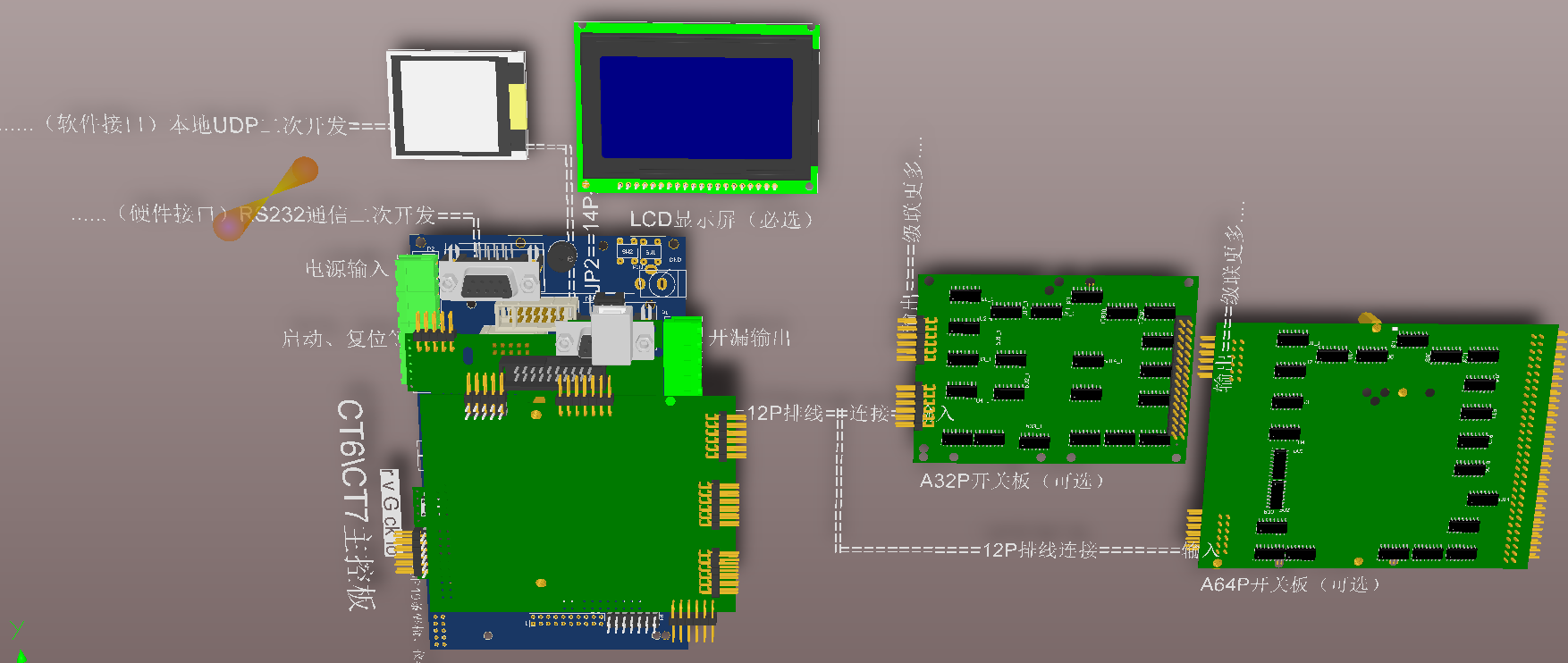Click the '本地UDP二次开发' software interface text
Viewport: 1568px width, 663px height.
[257, 125]
